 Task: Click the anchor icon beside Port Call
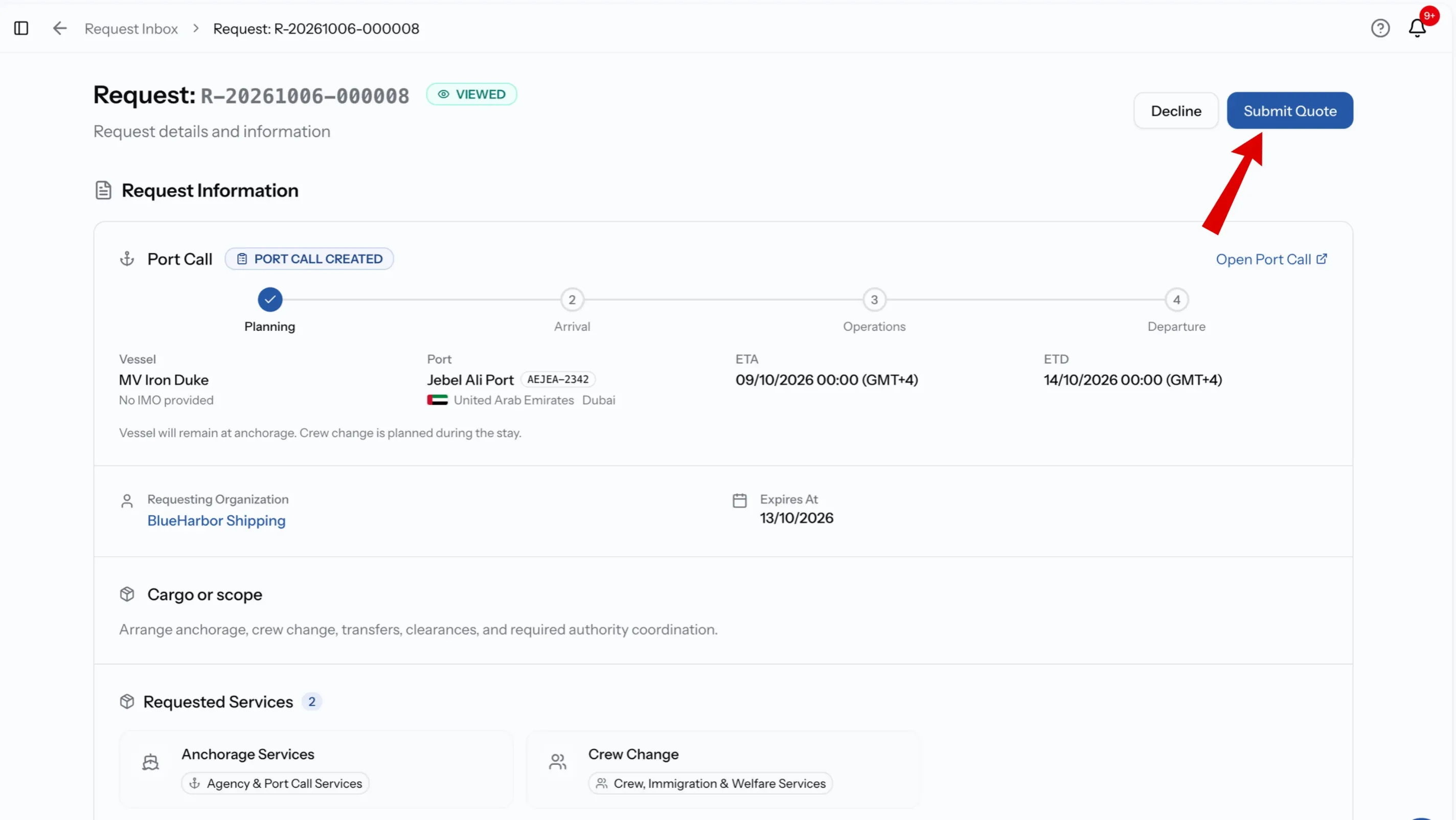[x=127, y=259]
